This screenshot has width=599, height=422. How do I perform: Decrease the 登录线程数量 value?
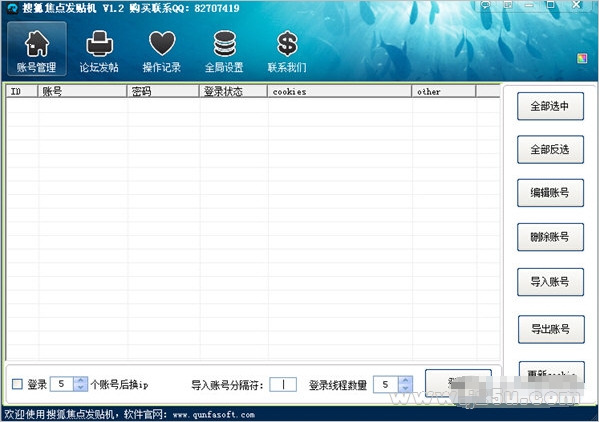click(405, 388)
